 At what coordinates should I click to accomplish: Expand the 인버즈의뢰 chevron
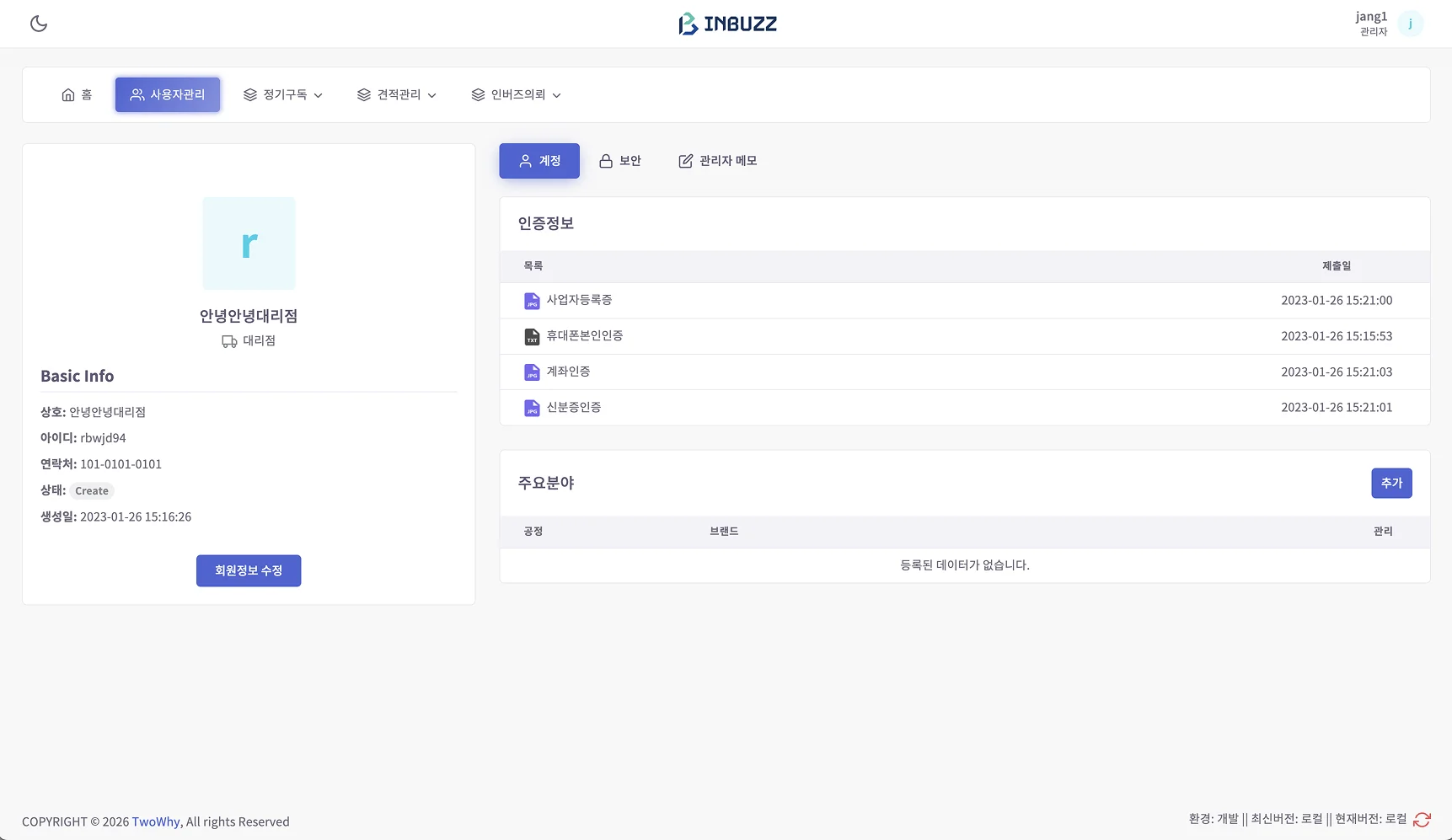557,96
